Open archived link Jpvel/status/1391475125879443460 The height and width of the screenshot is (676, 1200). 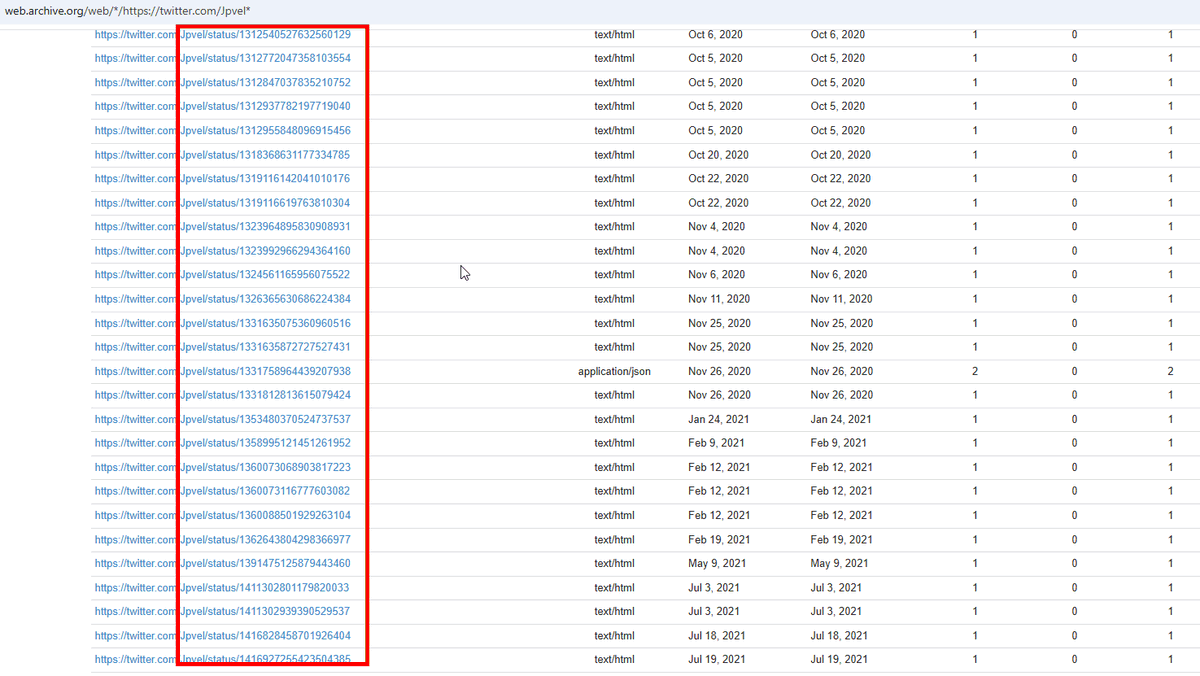(223, 563)
